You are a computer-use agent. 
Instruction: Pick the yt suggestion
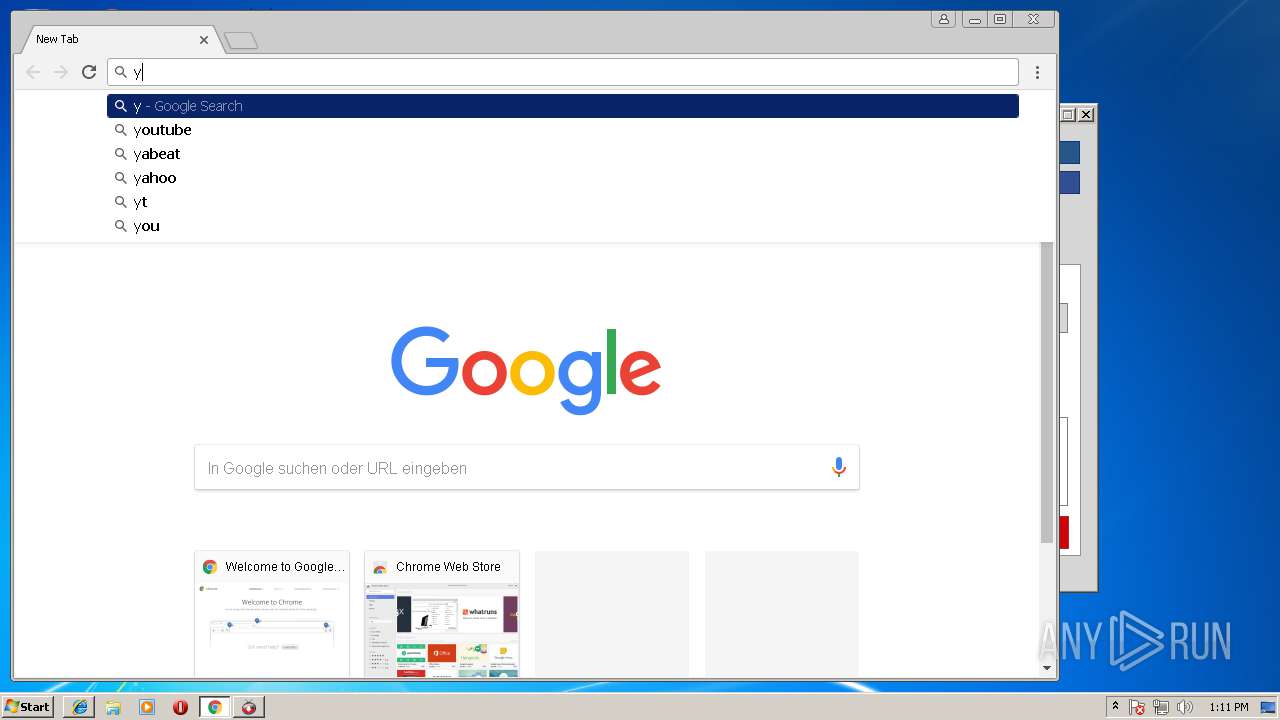coord(563,202)
